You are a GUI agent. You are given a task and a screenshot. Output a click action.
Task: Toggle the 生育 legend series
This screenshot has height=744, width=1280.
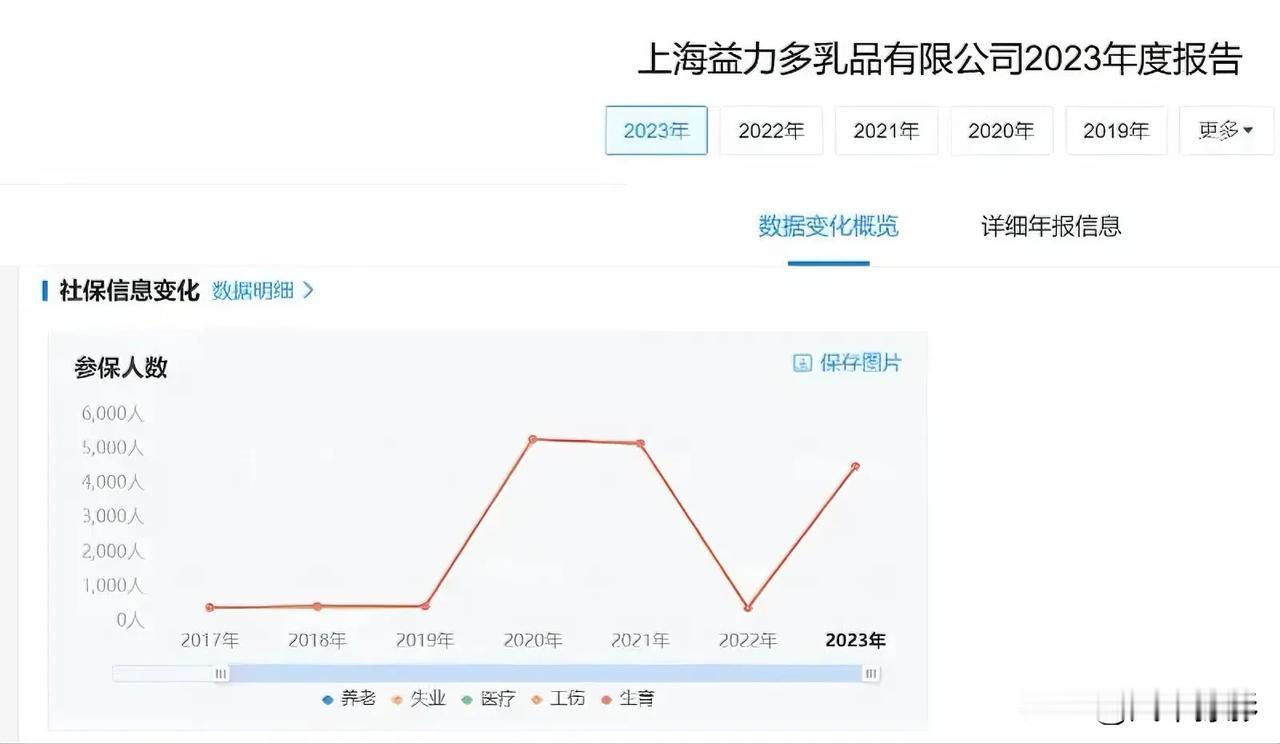(628, 699)
